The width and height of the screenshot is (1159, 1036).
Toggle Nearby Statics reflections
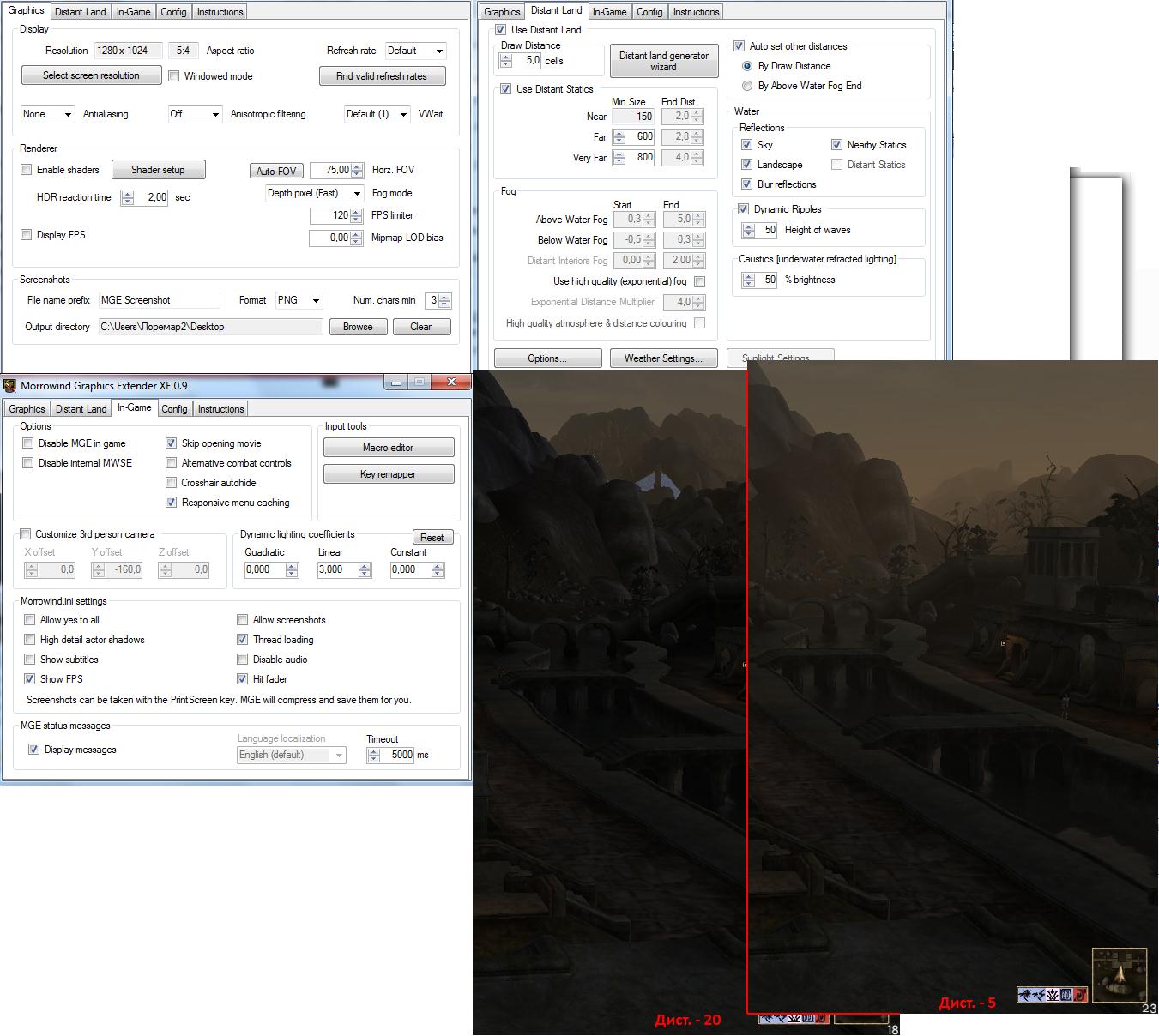click(x=836, y=145)
